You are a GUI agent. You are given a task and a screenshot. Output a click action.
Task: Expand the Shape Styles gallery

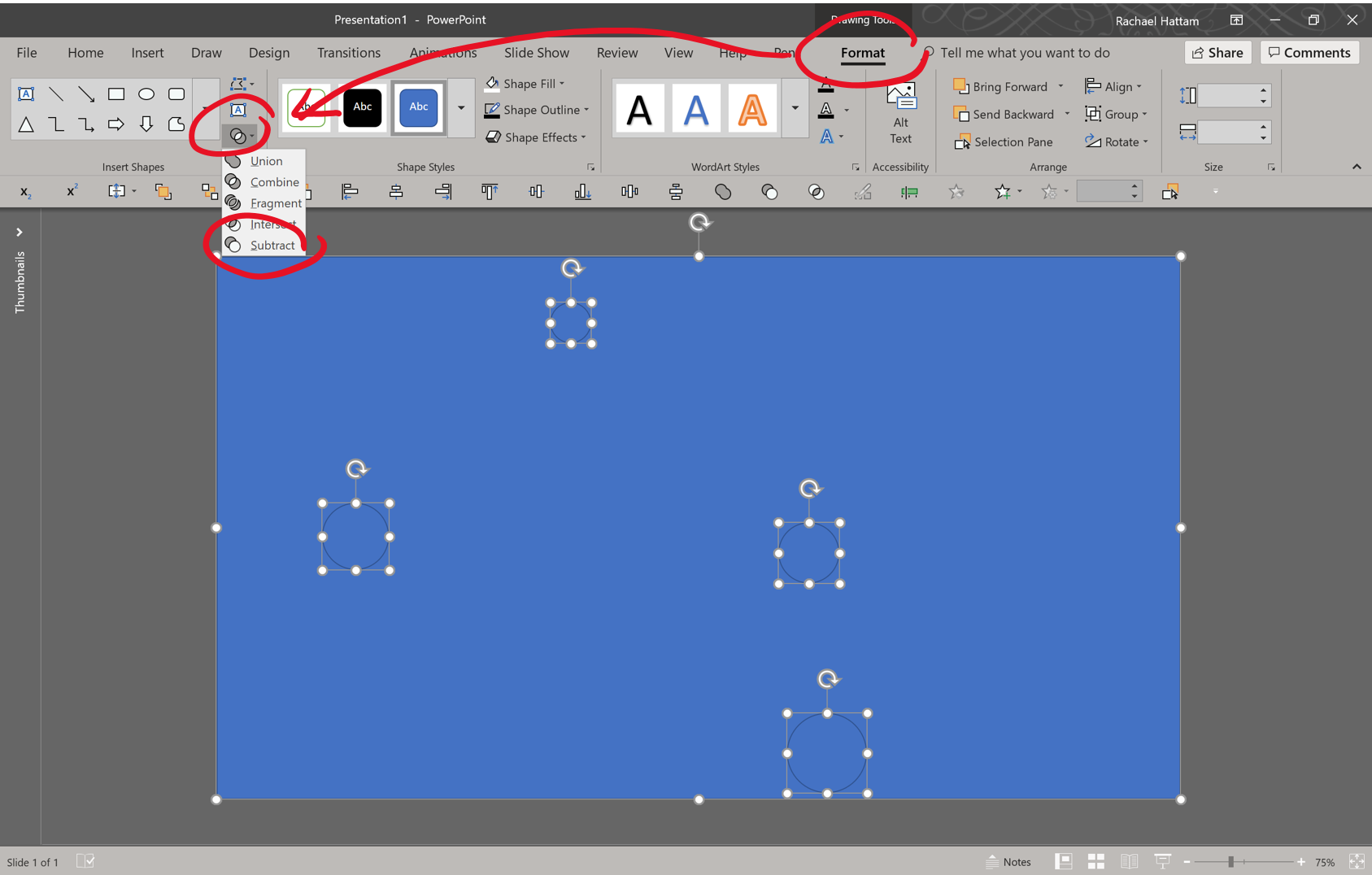pos(461,108)
